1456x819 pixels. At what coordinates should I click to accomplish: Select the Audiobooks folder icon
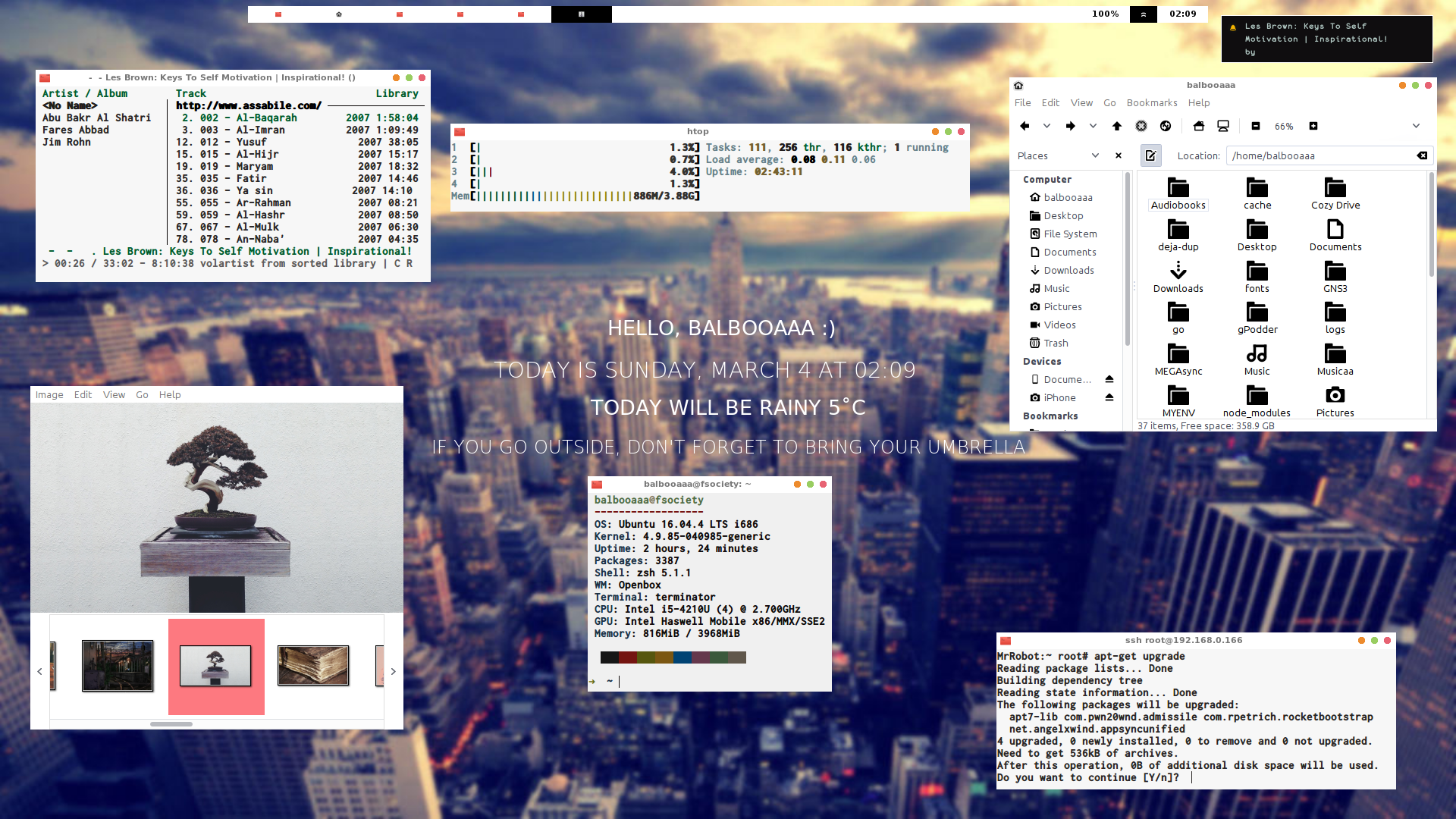point(1178,194)
